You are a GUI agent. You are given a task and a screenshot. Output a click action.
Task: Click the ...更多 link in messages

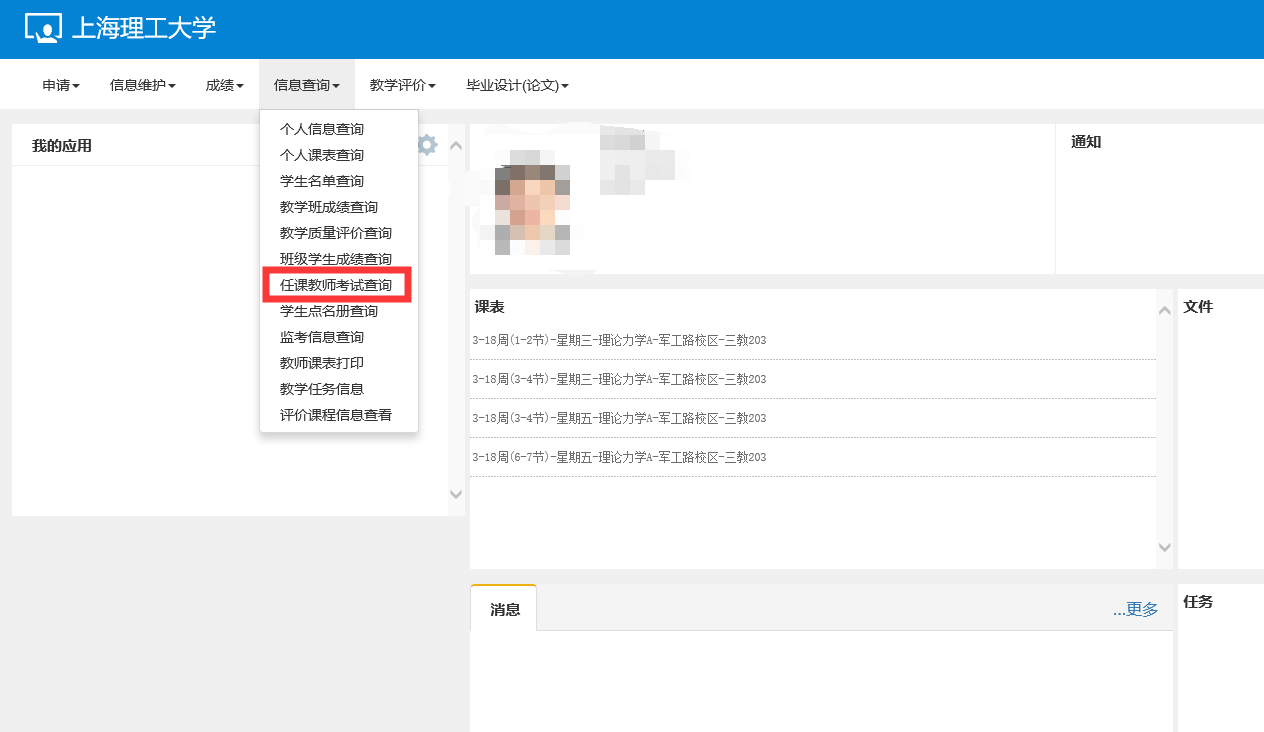tap(1135, 609)
